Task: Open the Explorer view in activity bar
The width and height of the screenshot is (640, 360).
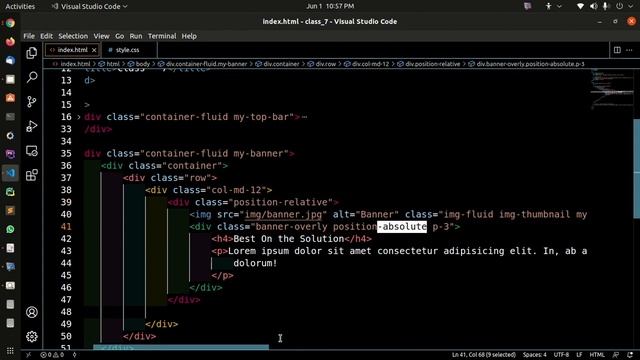Action: [32, 53]
